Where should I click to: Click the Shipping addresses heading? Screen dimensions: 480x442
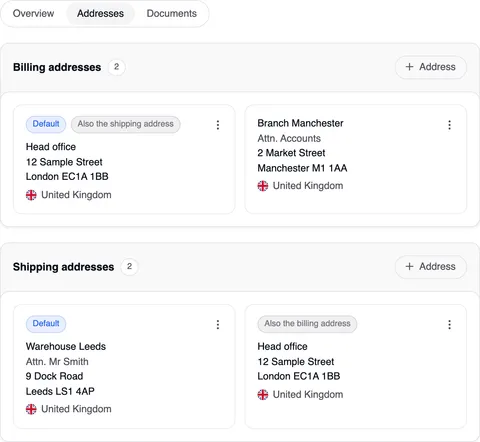point(63,267)
